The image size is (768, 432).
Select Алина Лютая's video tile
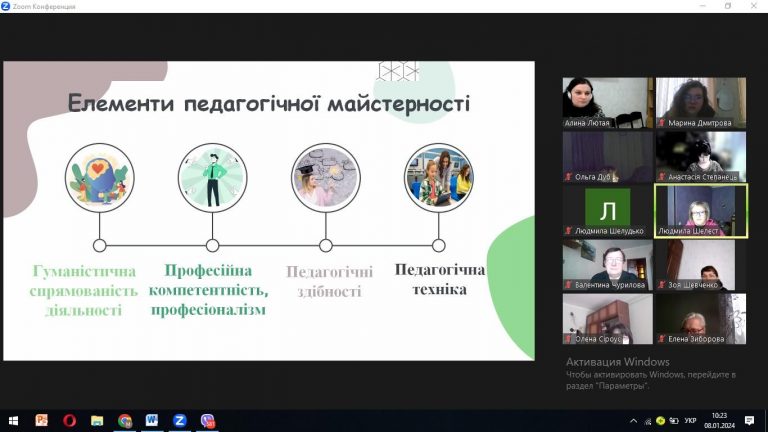[x=607, y=102]
